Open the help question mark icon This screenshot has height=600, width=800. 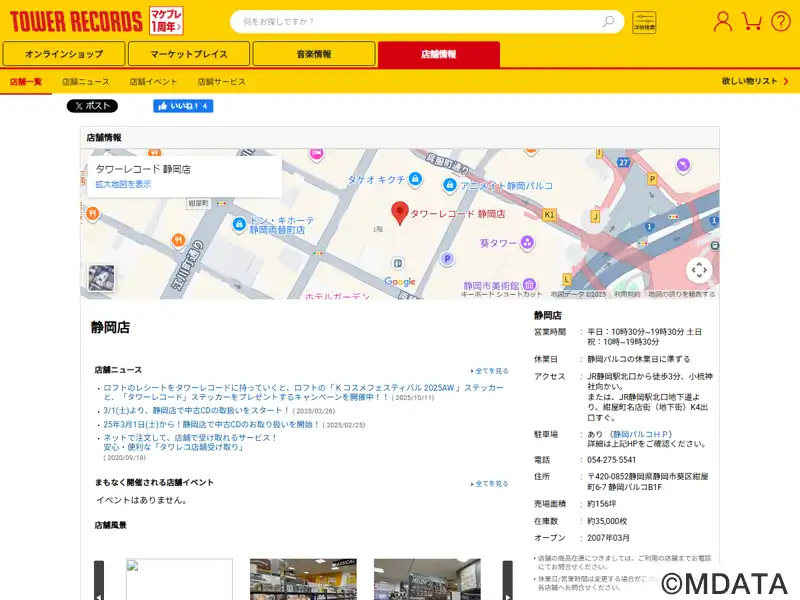point(781,21)
